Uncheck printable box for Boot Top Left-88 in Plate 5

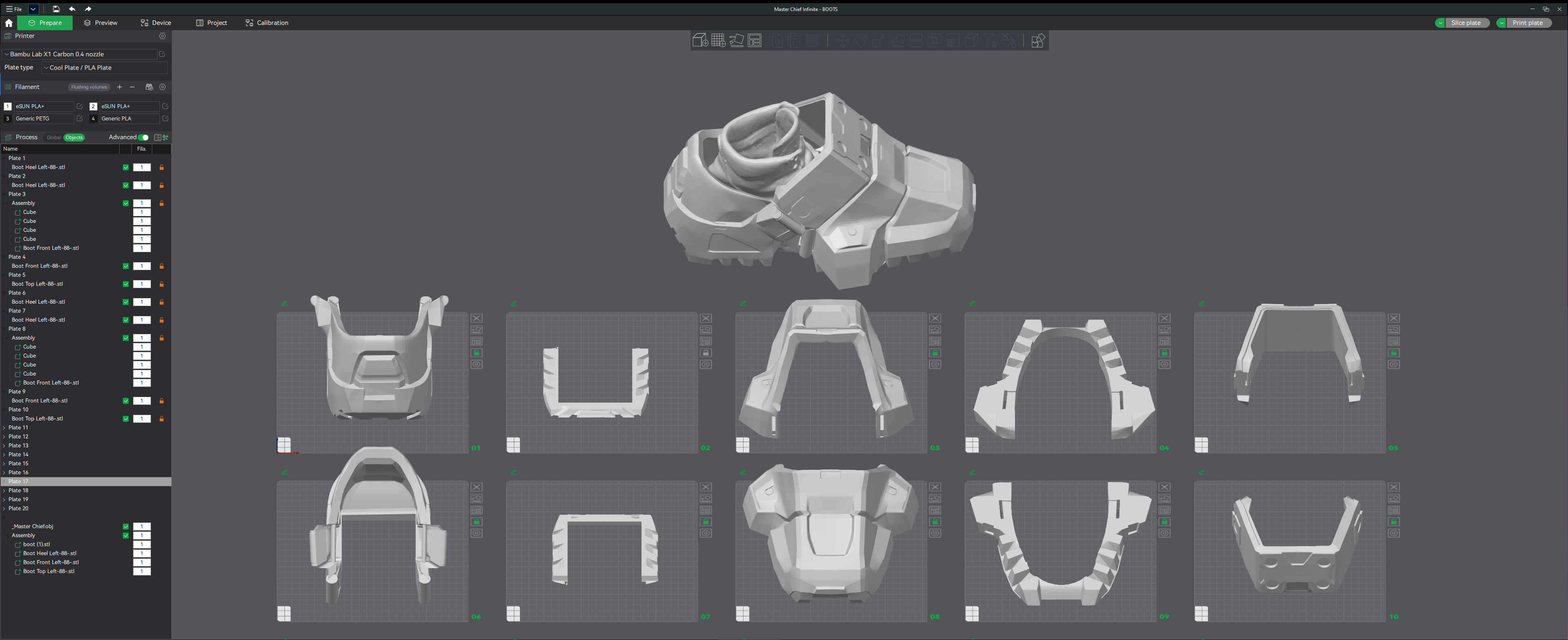coord(126,284)
